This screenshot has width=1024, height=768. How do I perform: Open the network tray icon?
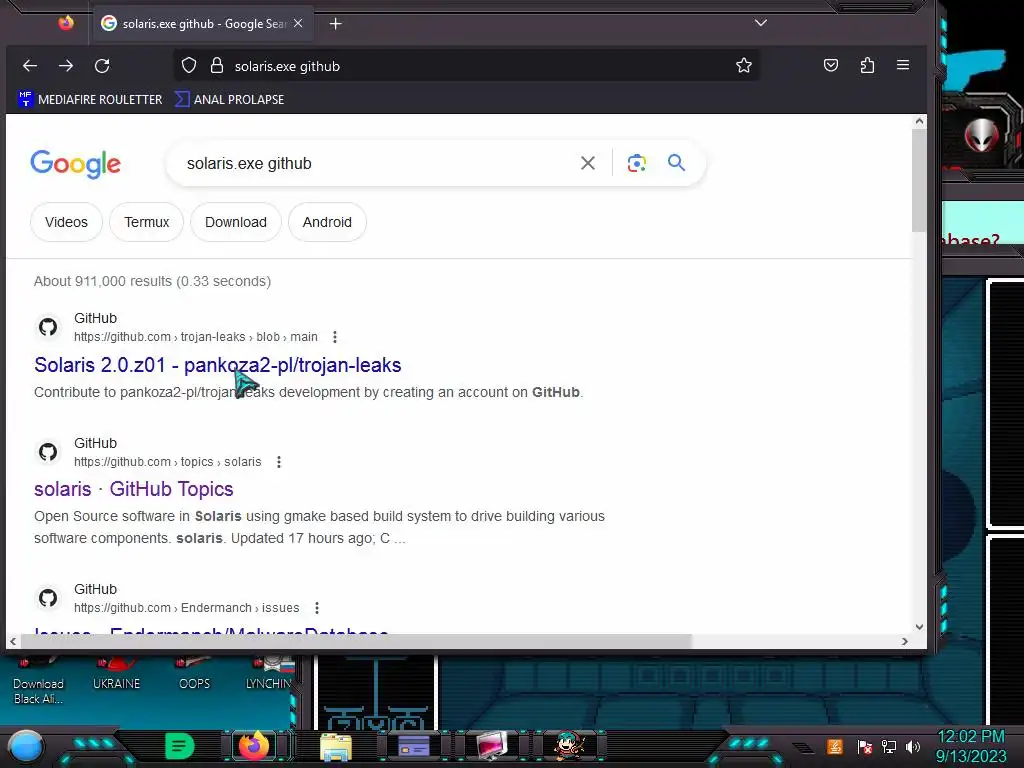pyautogui.click(x=889, y=746)
